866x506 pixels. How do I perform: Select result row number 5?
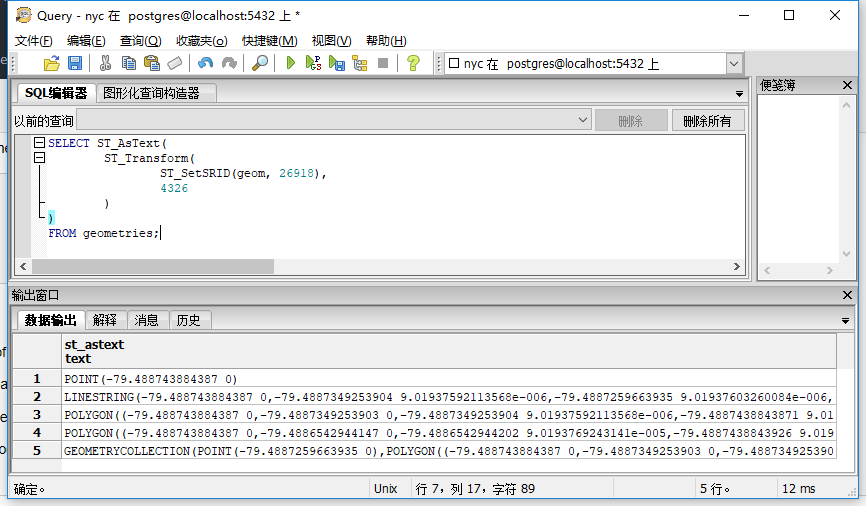point(37,451)
